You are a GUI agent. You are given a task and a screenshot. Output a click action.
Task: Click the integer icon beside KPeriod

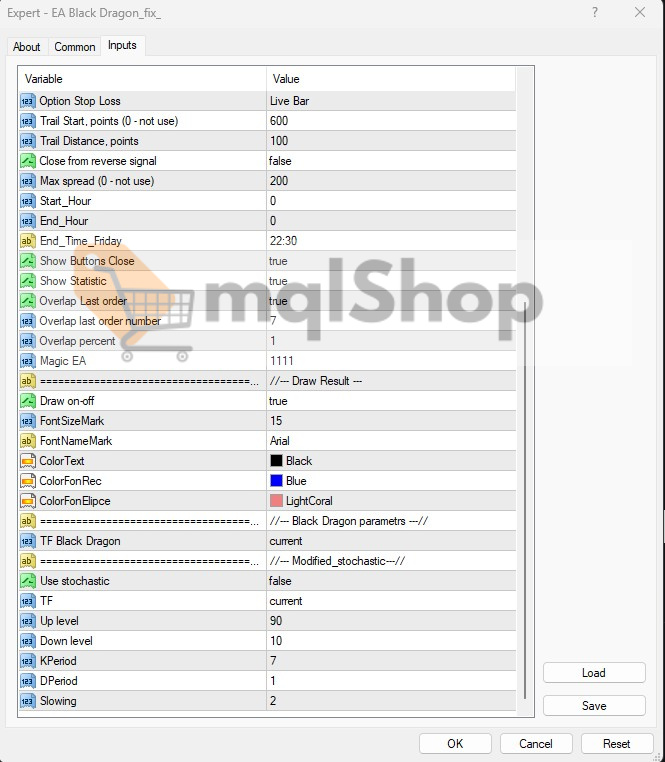[28, 661]
